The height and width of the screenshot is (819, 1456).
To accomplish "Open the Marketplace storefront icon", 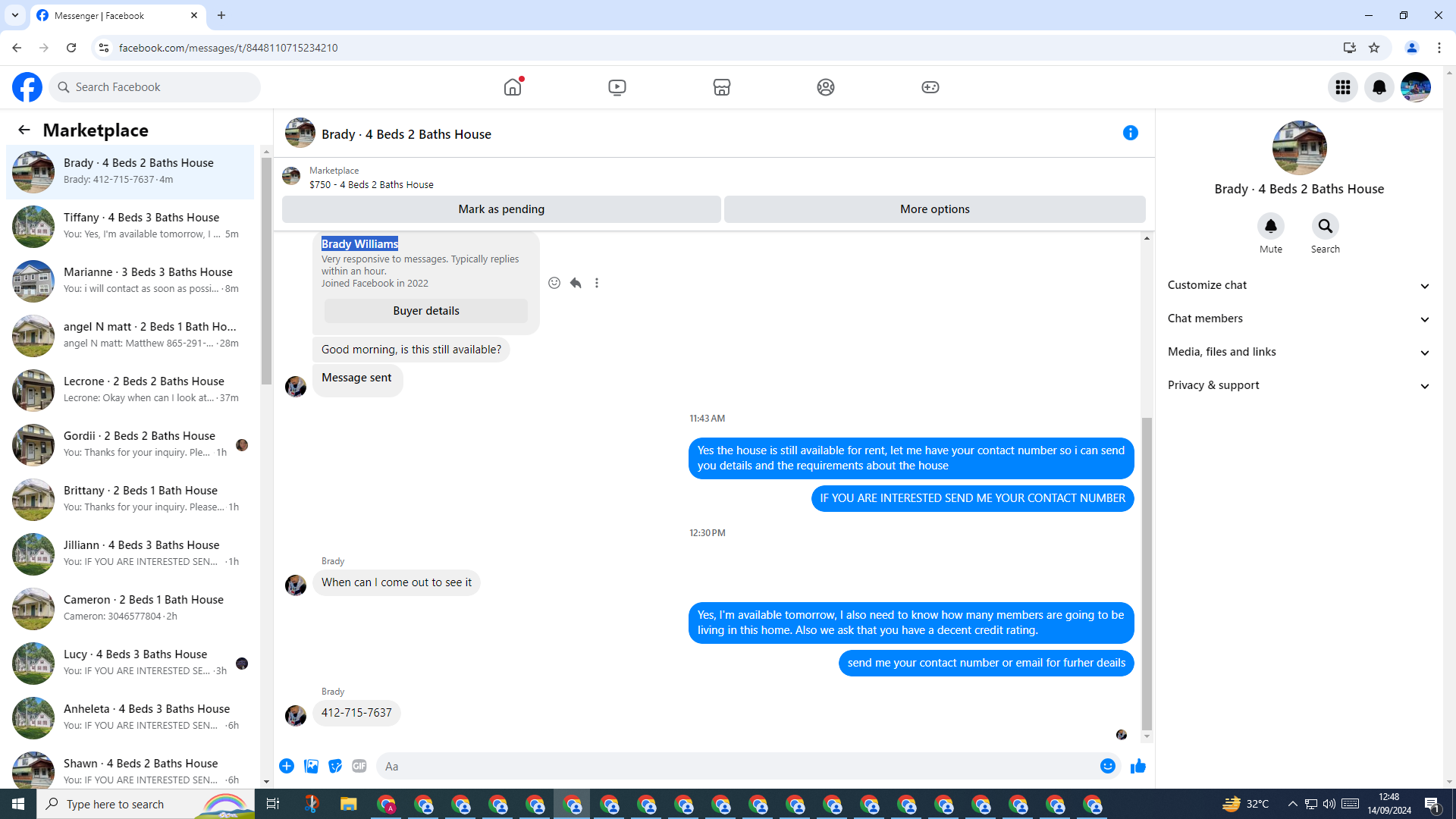I will tap(721, 87).
